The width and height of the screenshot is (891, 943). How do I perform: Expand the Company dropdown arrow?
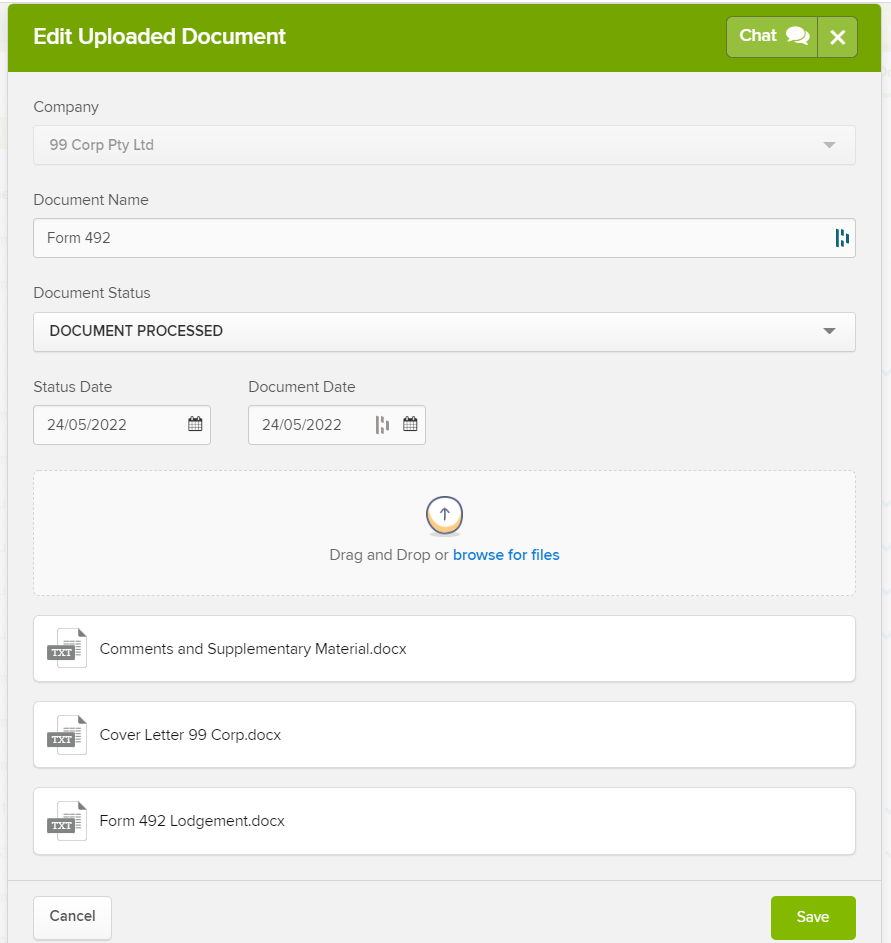click(x=829, y=145)
